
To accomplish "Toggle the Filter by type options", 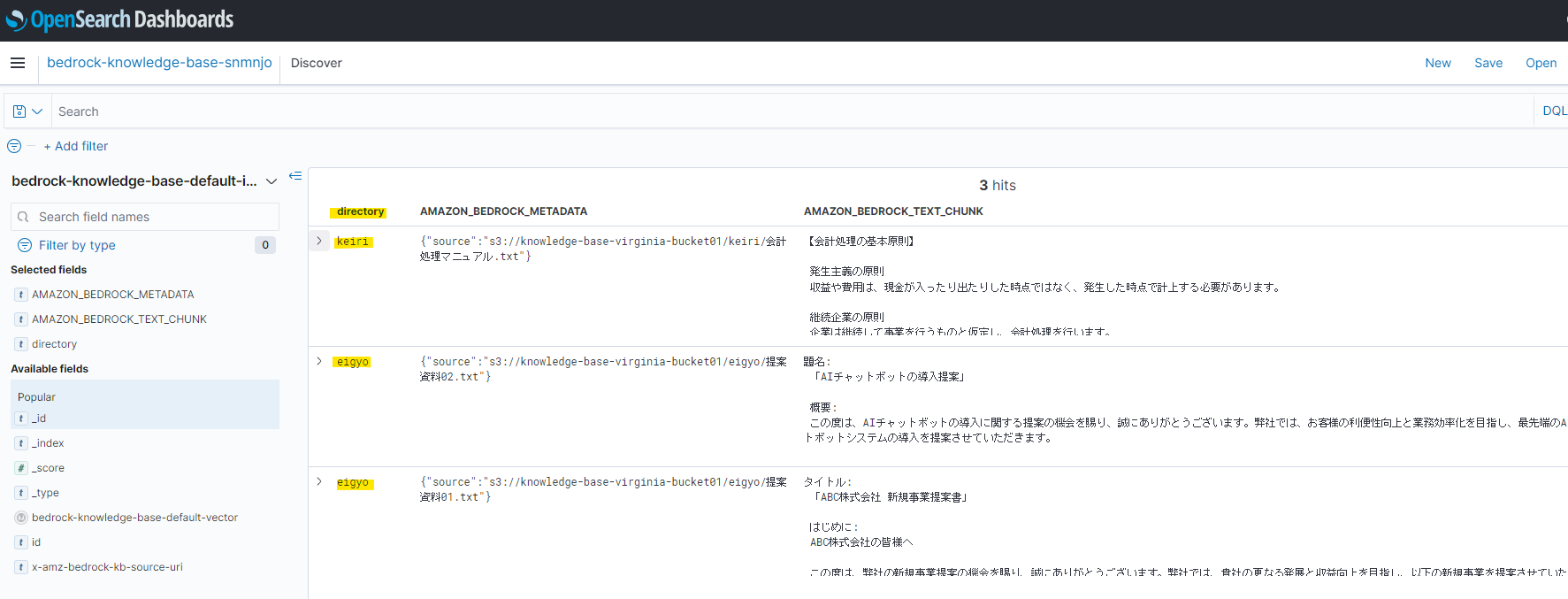I will tap(77, 245).
